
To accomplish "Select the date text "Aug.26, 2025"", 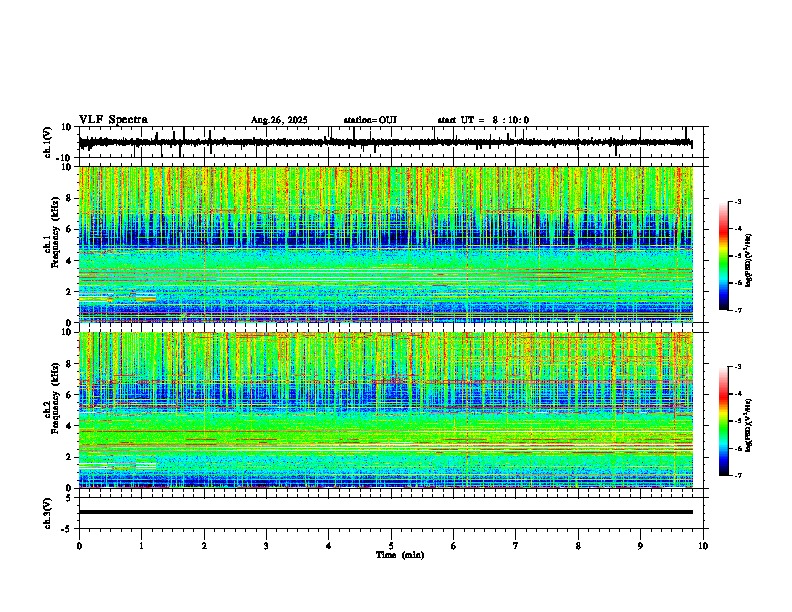I will 279,120.
